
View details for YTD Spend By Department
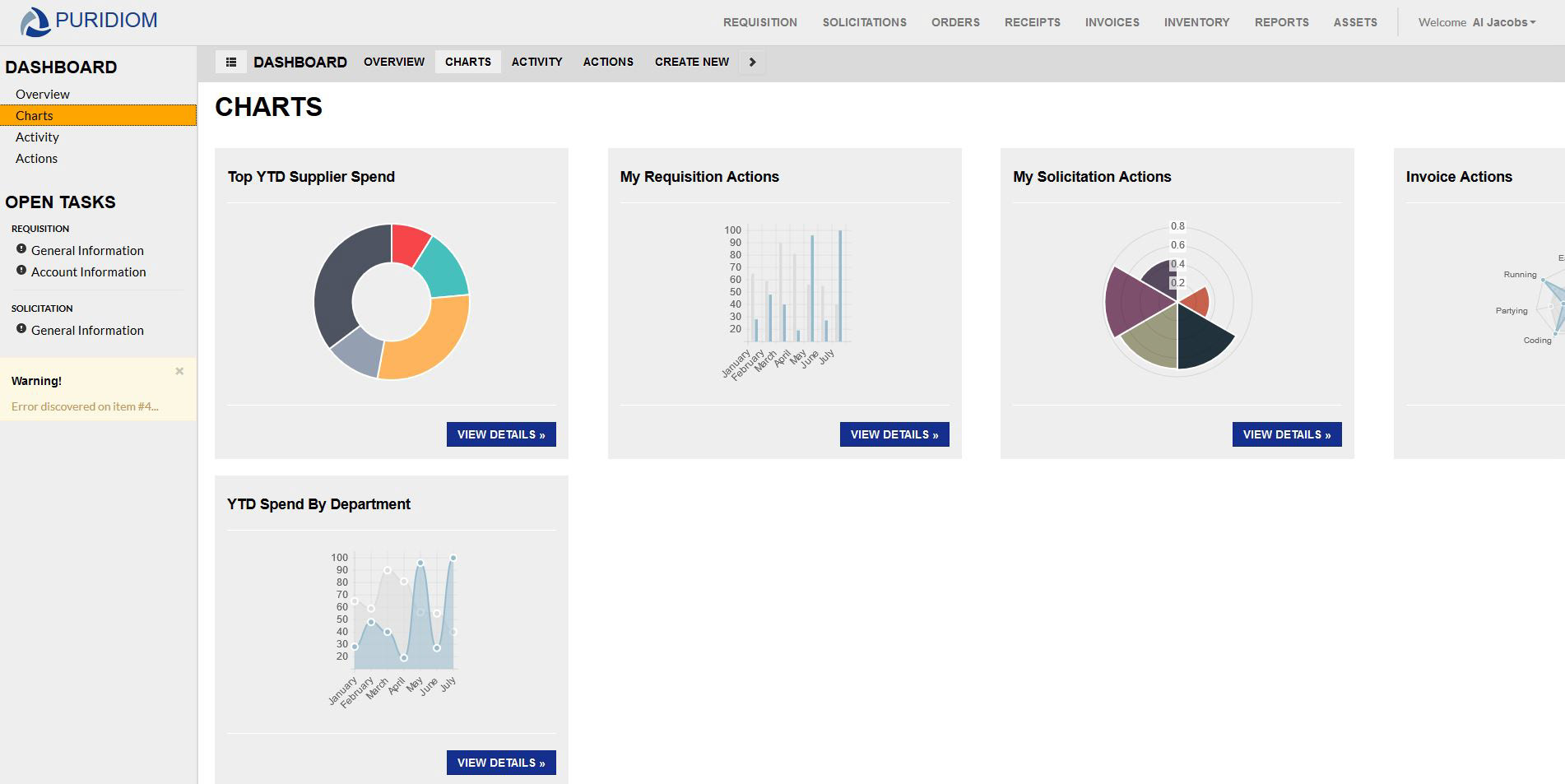(501, 763)
